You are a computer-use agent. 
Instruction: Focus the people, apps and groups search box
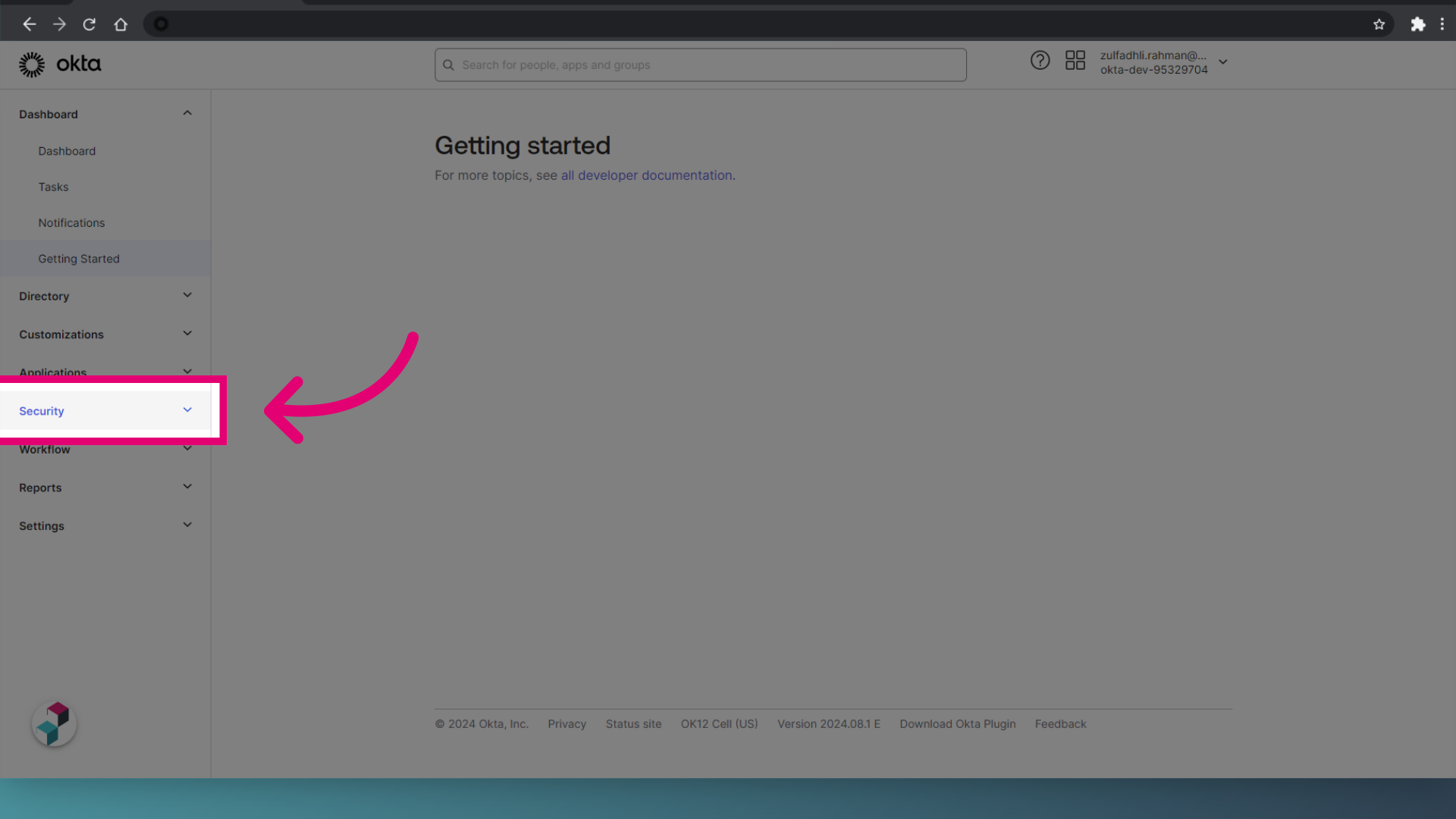[700, 65]
